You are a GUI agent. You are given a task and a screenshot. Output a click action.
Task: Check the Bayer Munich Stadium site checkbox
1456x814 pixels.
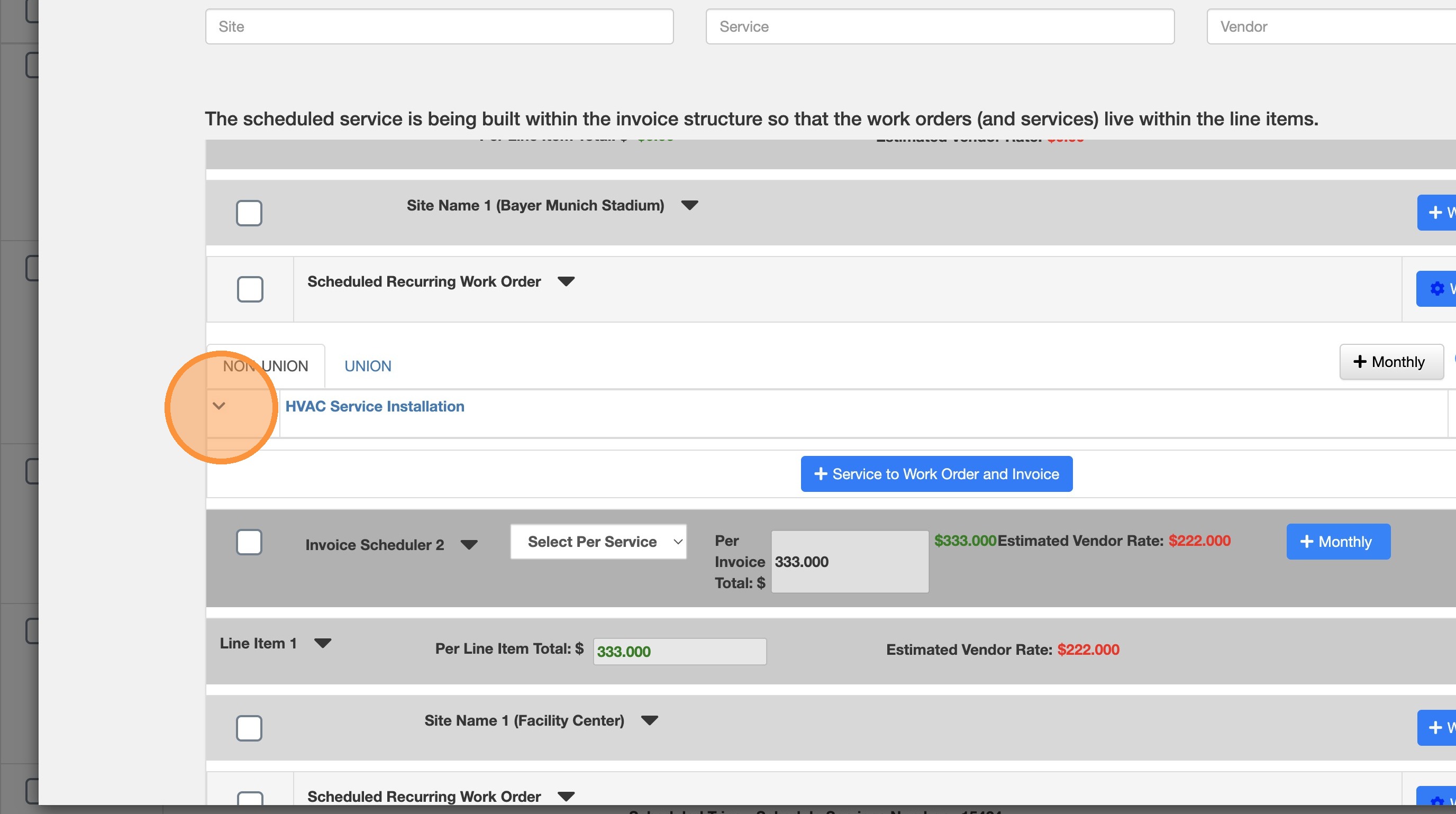click(249, 213)
